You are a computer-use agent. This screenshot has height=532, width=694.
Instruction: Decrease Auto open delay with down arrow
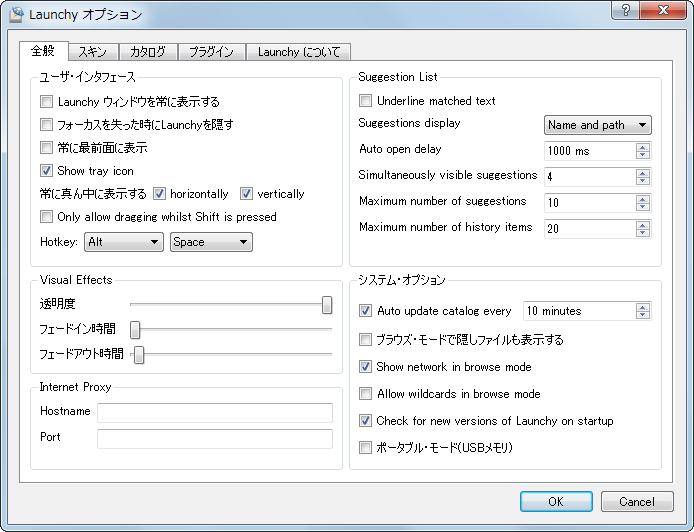tap(643, 155)
